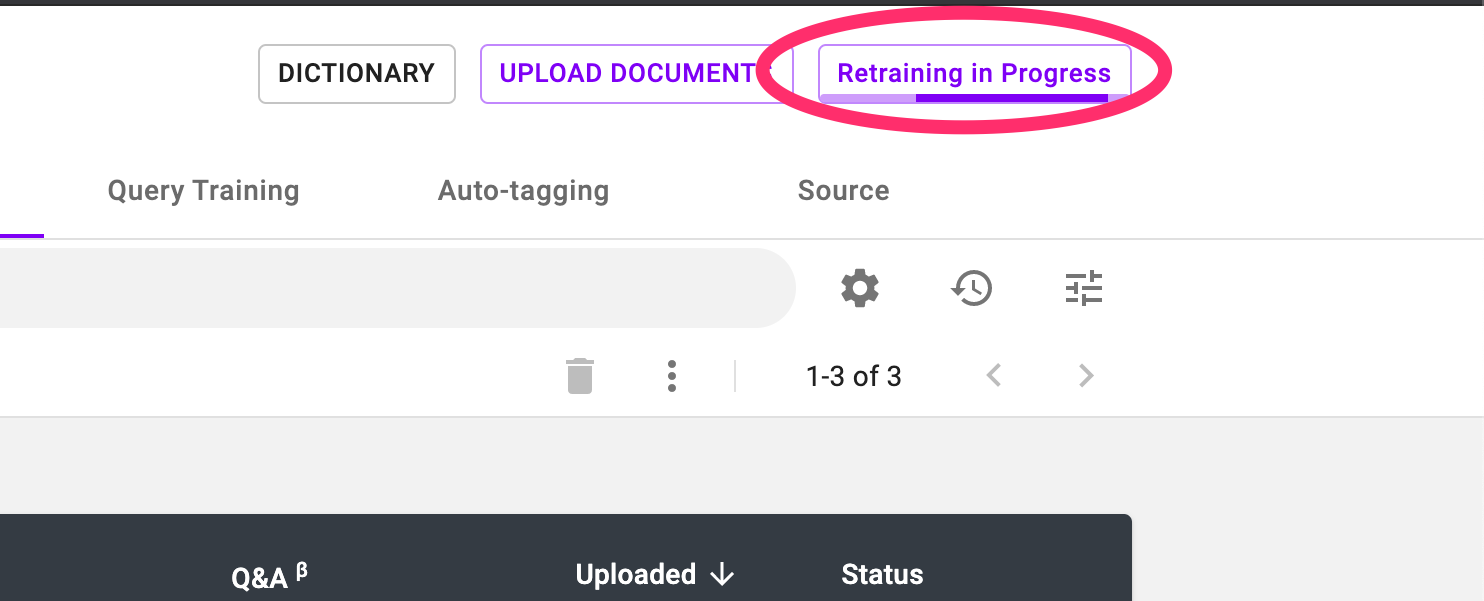Click the trash delete icon
The height and width of the screenshot is (601, 1484).
(580, 376)
